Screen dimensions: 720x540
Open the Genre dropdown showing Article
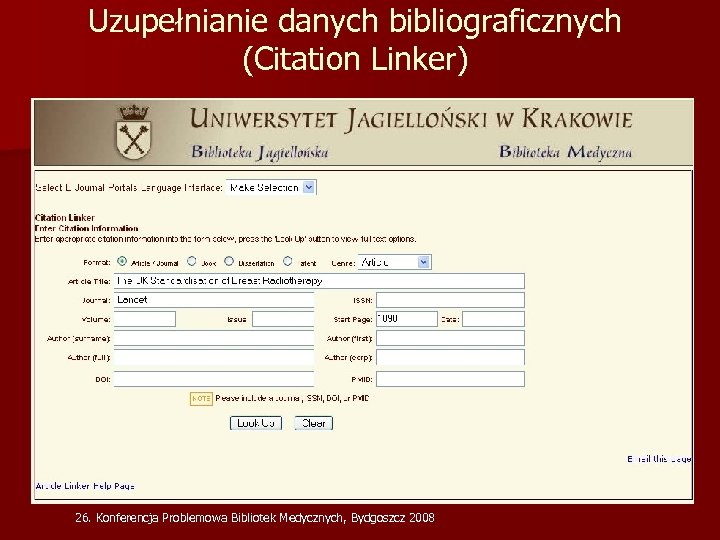point(394,262)
